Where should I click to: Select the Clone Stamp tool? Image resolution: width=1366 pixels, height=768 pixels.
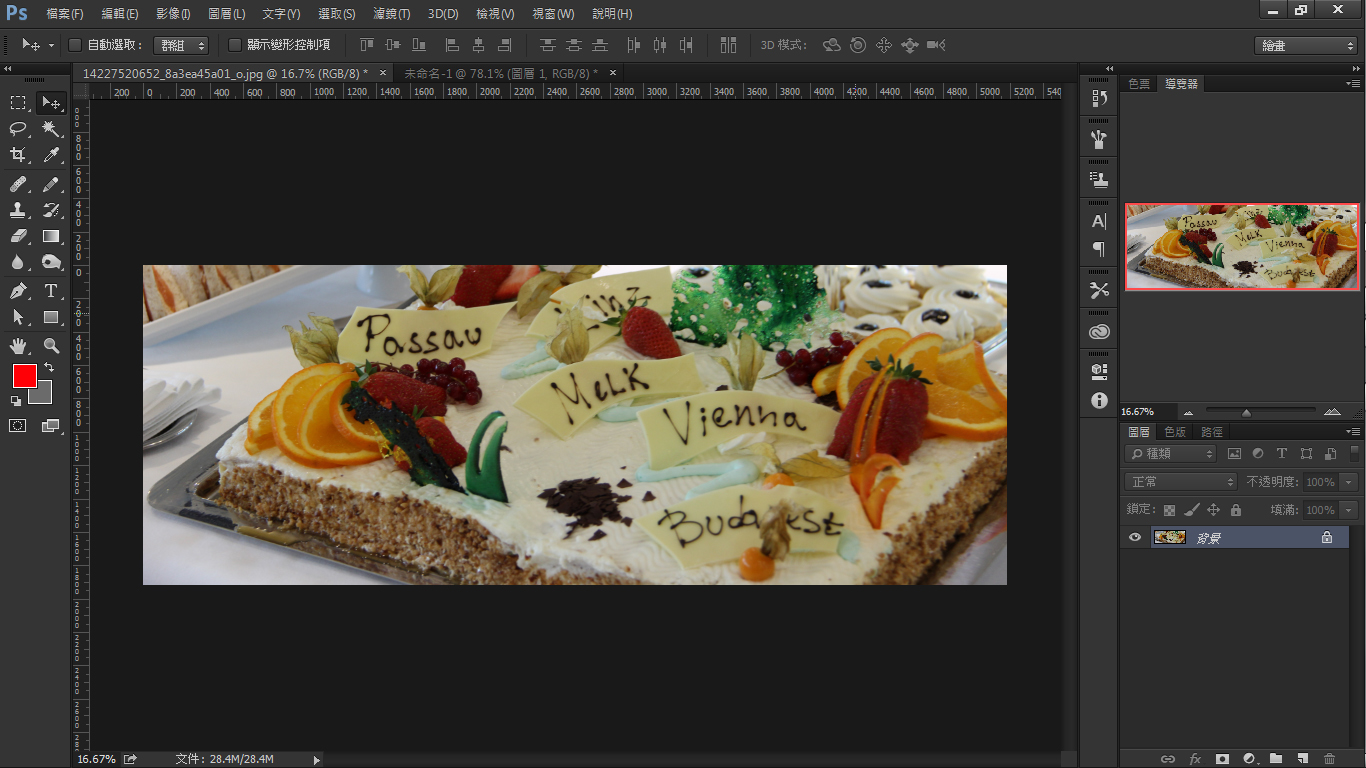(18, 210)
